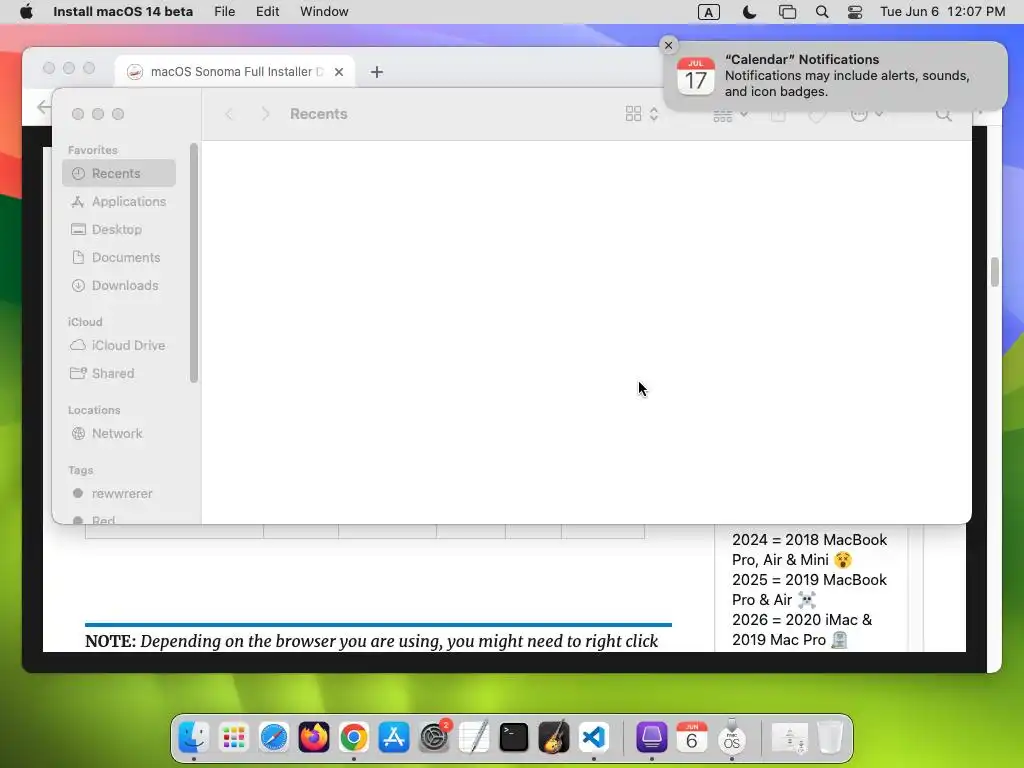Image resolution: width=1024 pixels, height=768 pixels.
Task: Open Control Center in the menu bar
Action: (x=855, y=12)
